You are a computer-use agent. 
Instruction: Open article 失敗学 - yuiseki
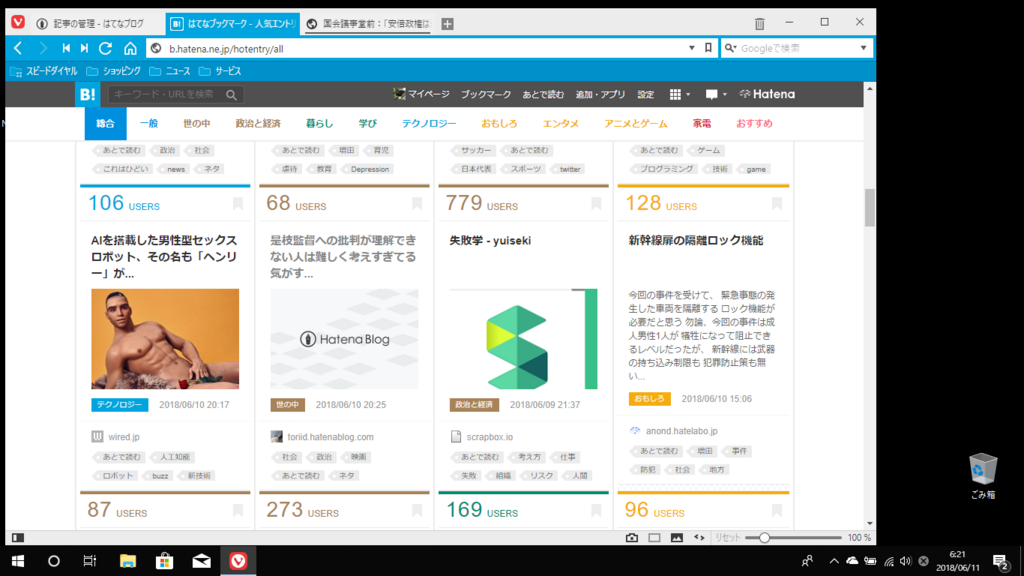490,240
